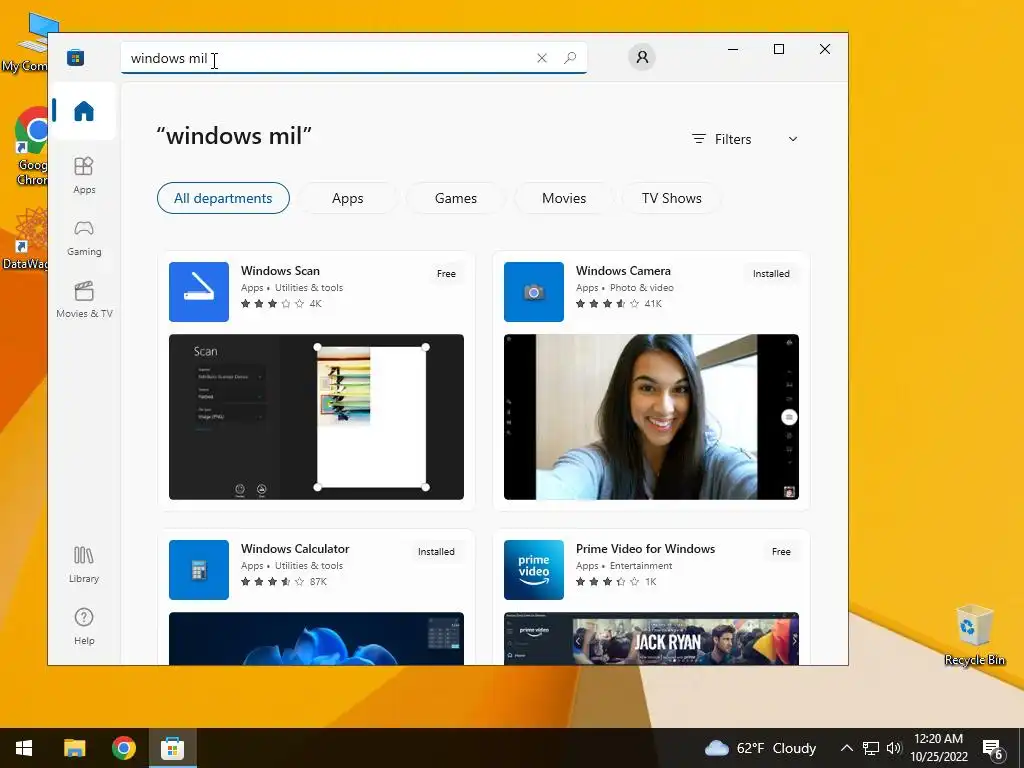Open Prime Video for Windows title
This screenshot has height=768, width=1024.
click(x=645, y=549)
